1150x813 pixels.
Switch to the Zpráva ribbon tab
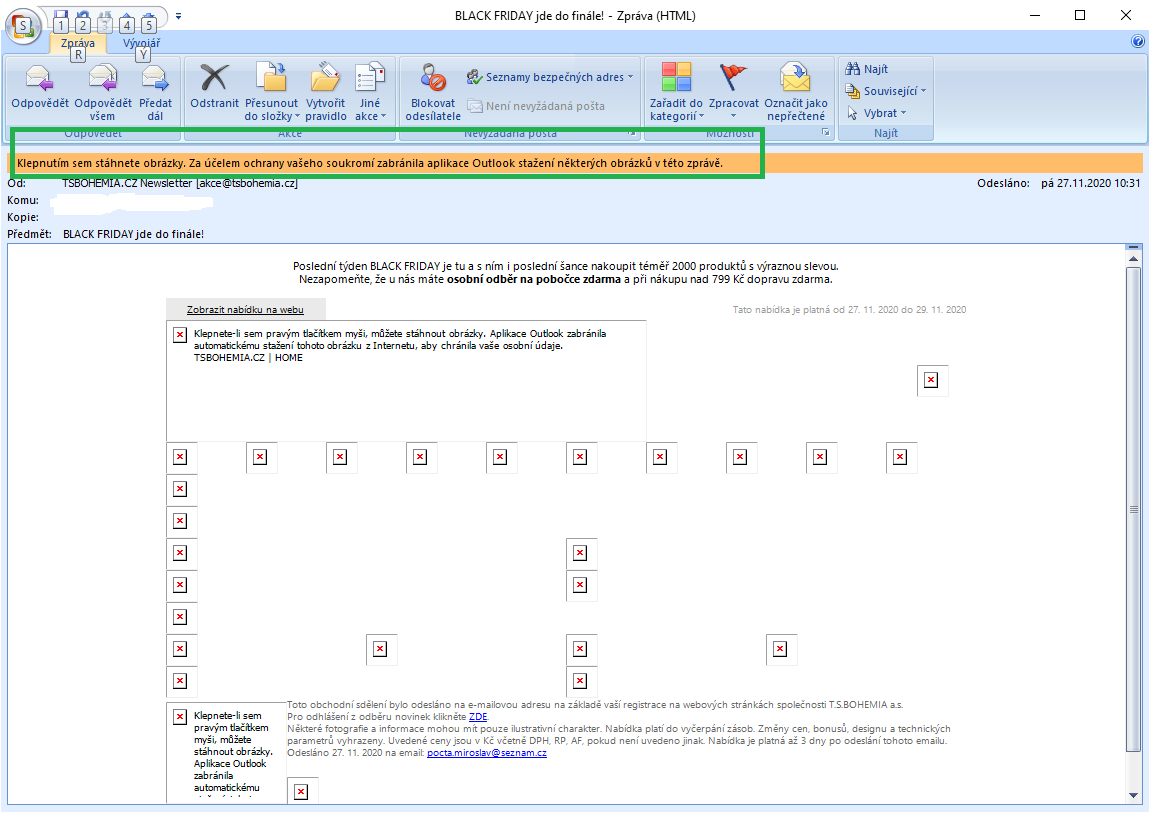[x=78, y=43]
